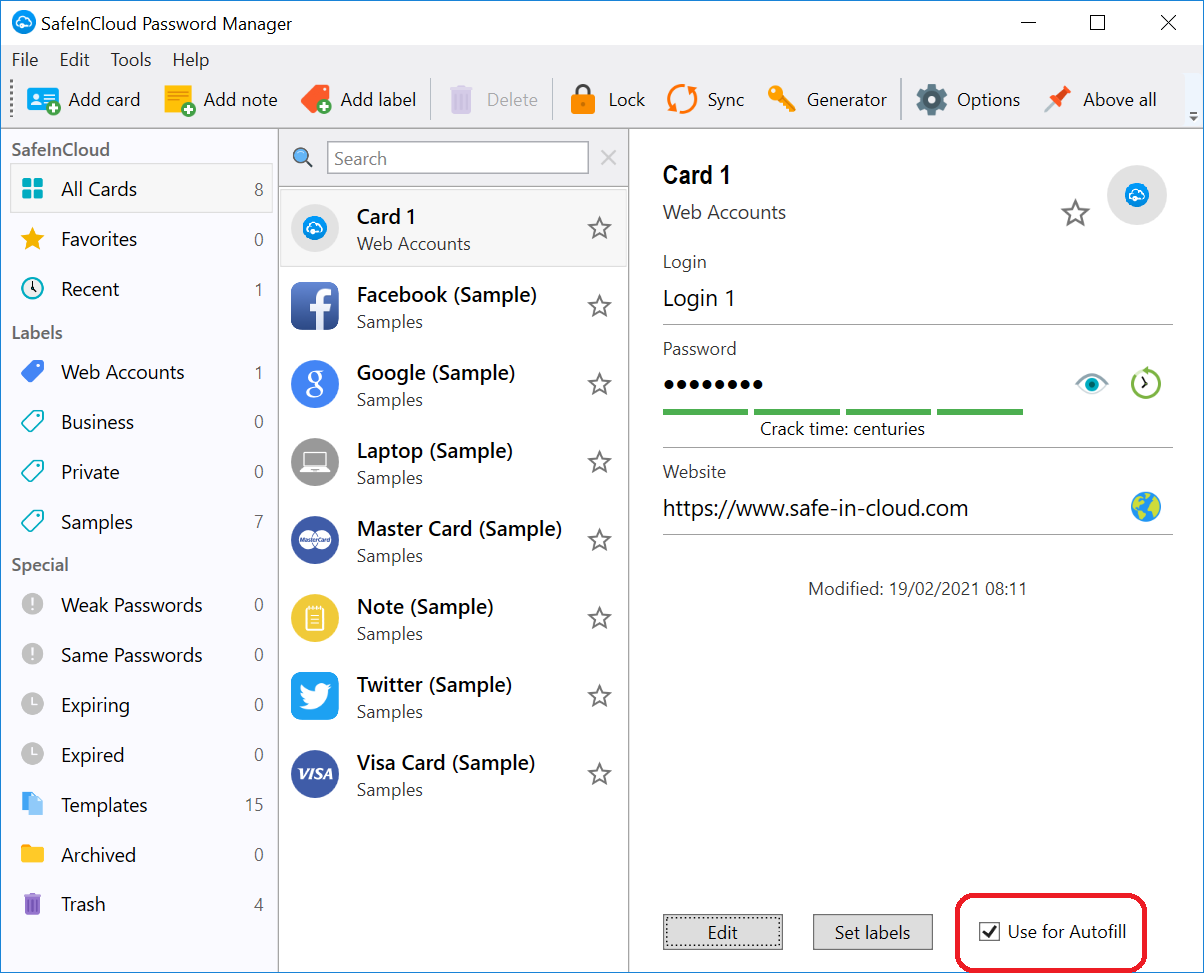Open the File menu
The width and height of the screenshot is (1204, 973).
point(25,60)
